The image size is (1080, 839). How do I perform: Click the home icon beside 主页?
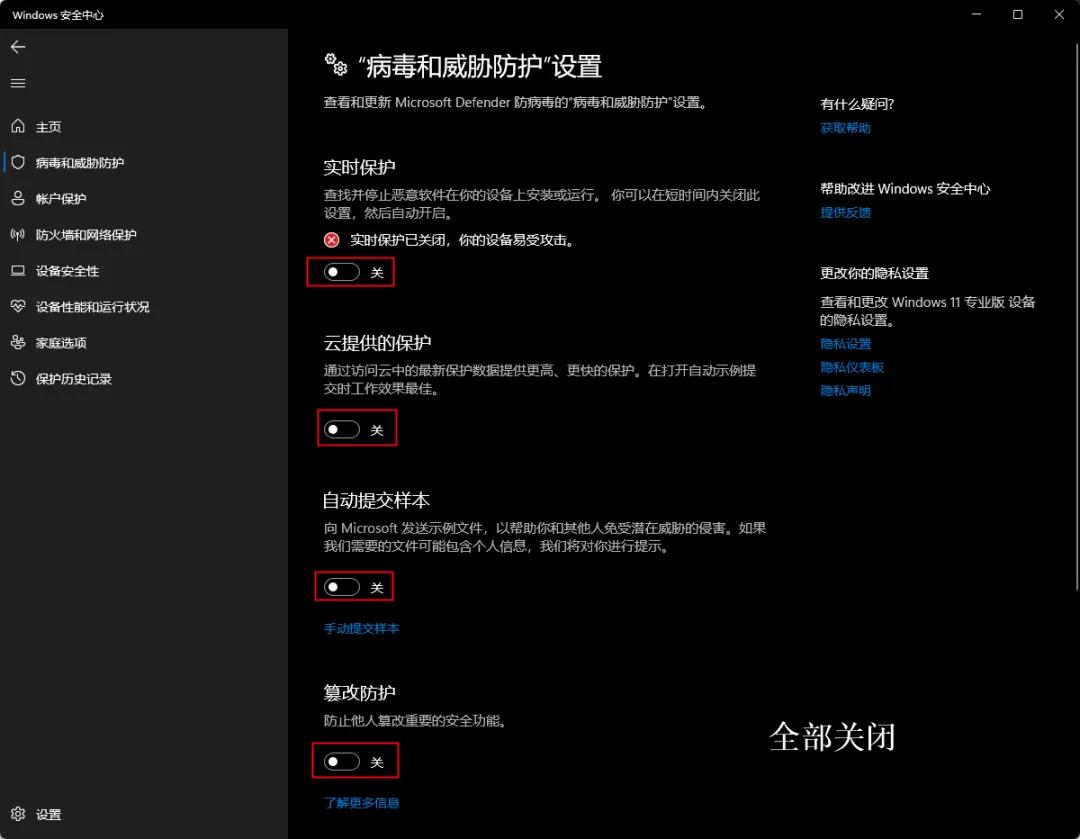tap(18, 126)
